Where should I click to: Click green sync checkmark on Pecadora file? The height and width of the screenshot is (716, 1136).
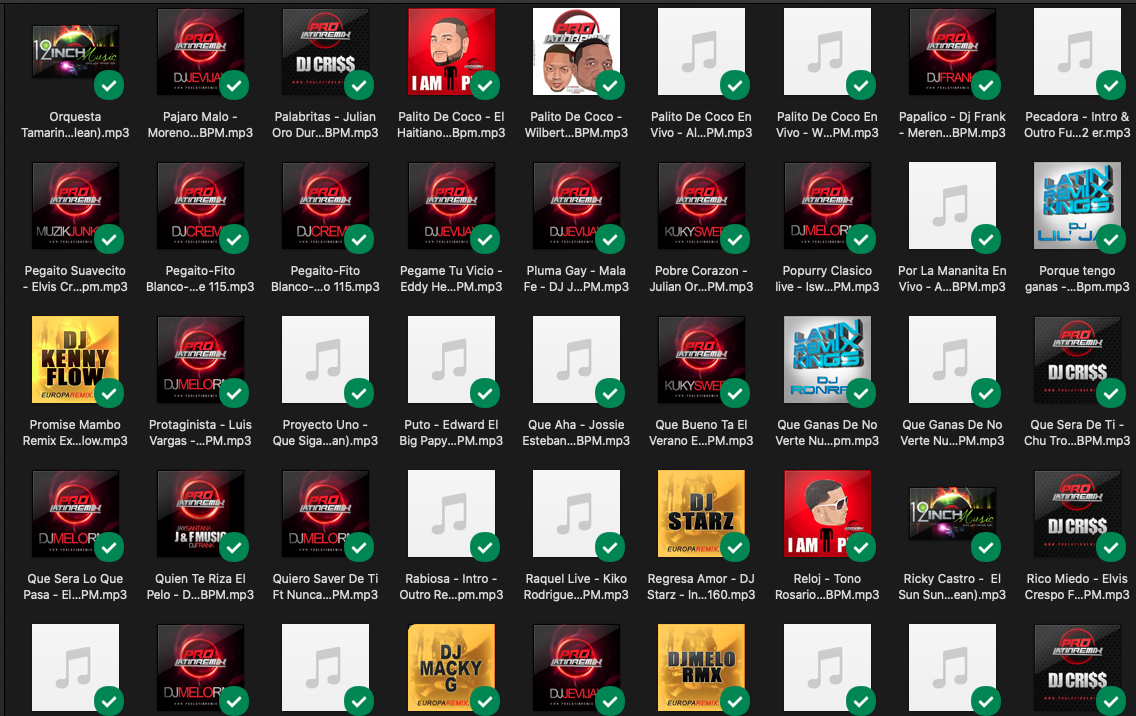coord(1110,86)
